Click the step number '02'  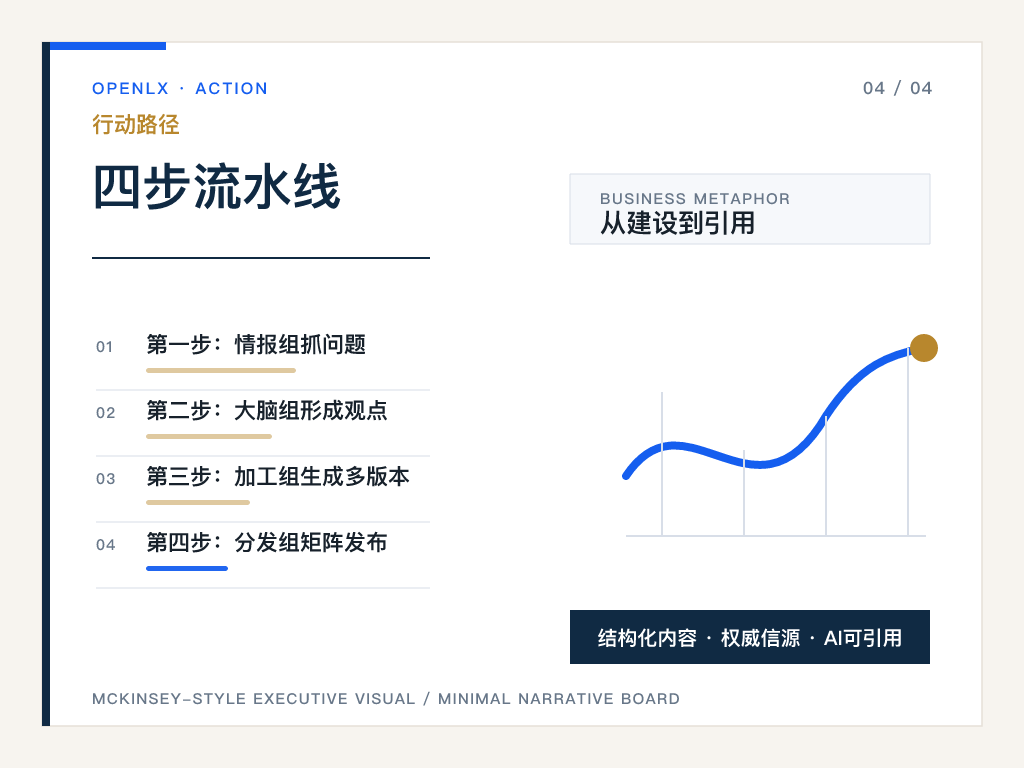tap(105, 413)
